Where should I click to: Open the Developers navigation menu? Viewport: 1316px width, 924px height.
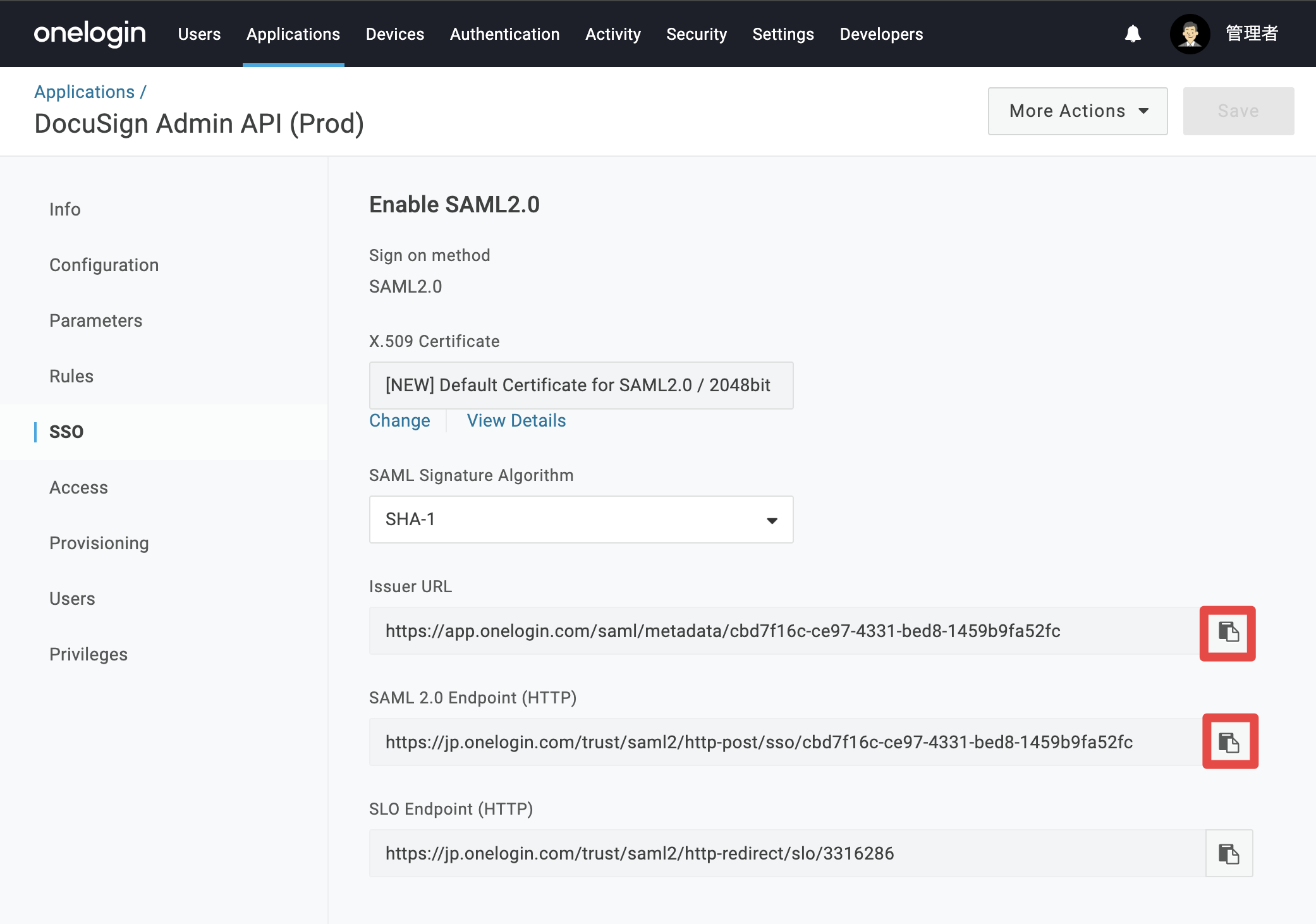click(x=881, y=34)
